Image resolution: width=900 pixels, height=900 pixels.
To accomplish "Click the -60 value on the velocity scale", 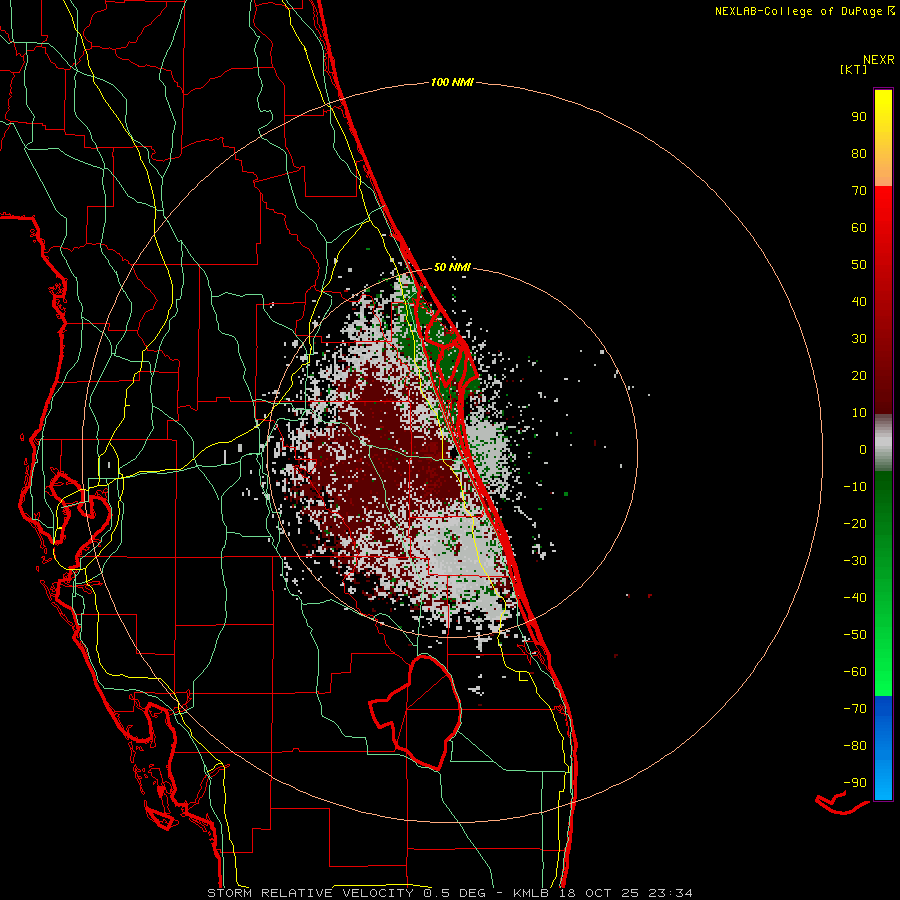I will click(855, 672).
